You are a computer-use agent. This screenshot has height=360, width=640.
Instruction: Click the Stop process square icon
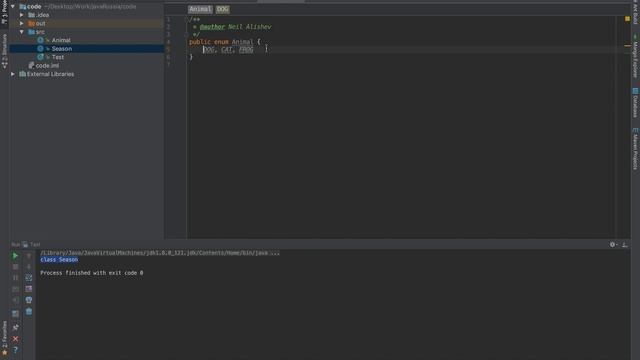[15, 267]
